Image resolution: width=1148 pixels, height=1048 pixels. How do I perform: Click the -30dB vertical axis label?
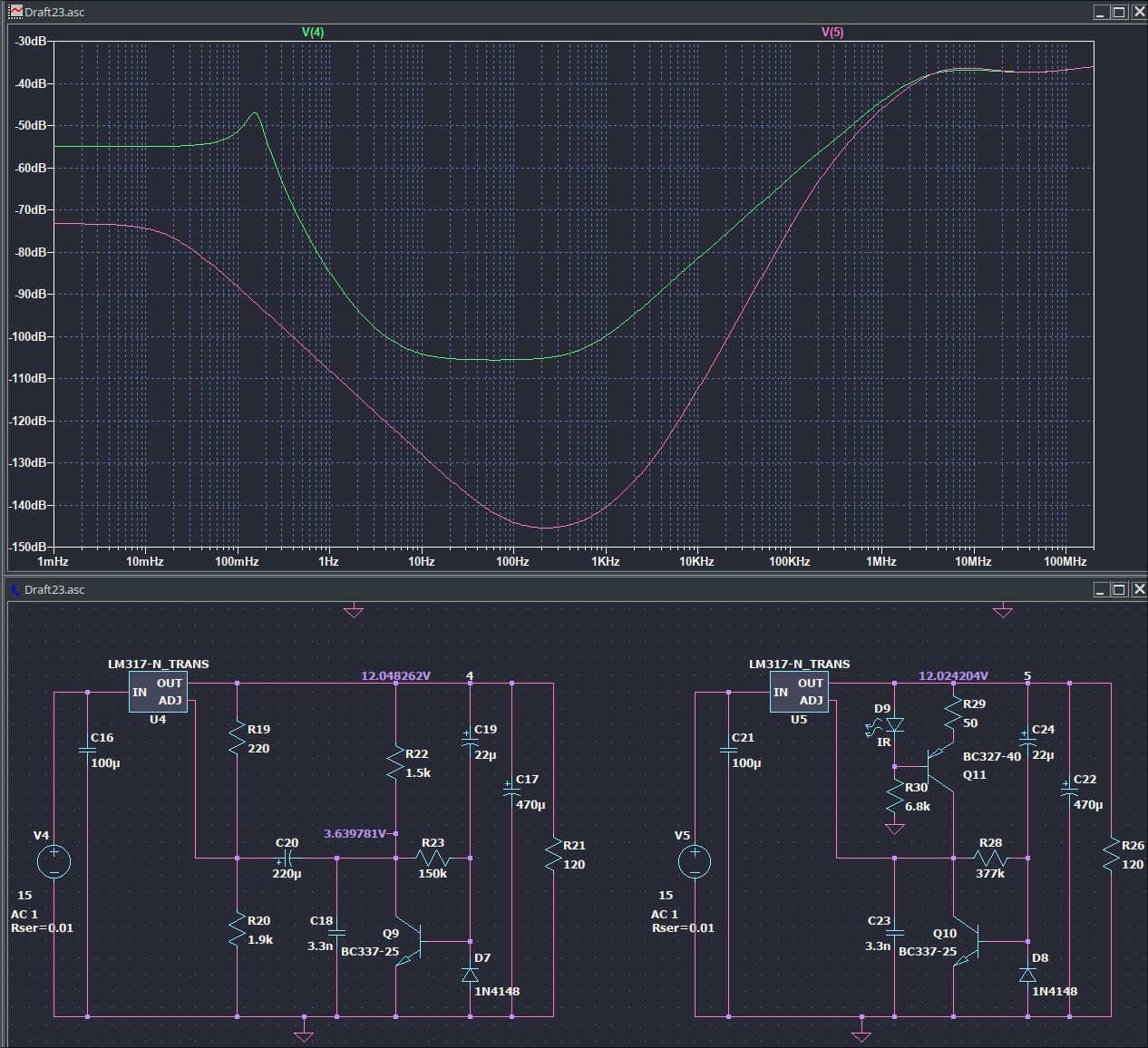click(x=30, y=41)
